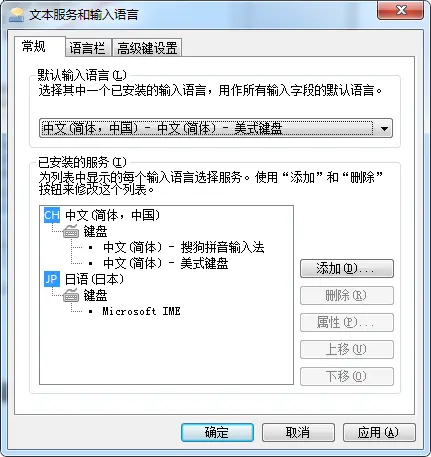Click the dialog title bar icon
This screenshot has height=457, width=431.
pos(17,15)
